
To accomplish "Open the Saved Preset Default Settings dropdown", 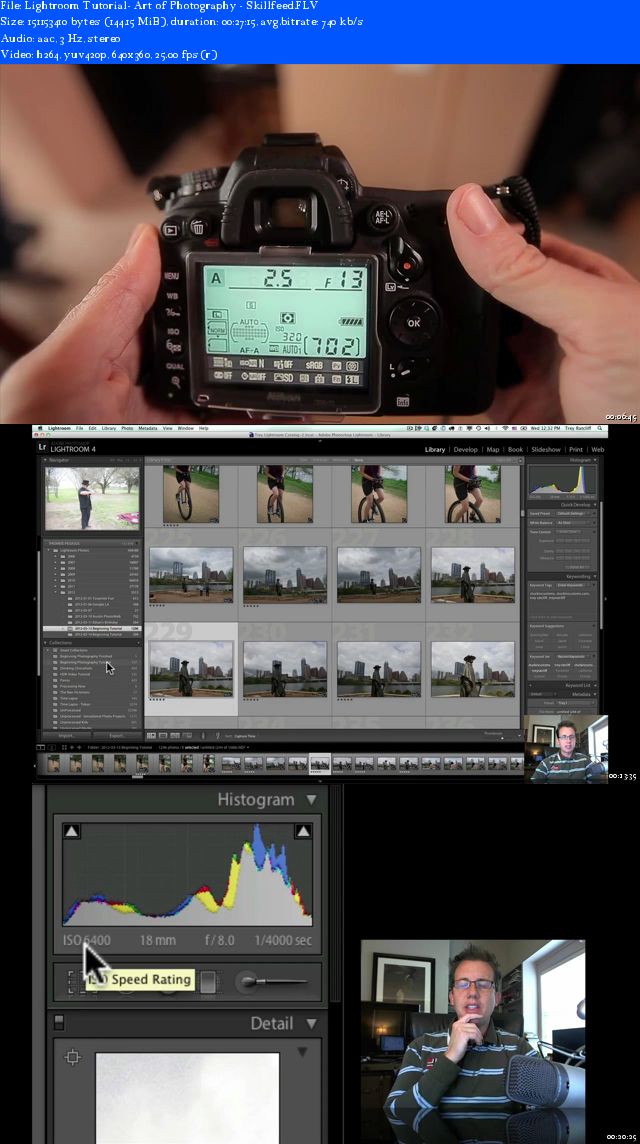I will point(576,513).
